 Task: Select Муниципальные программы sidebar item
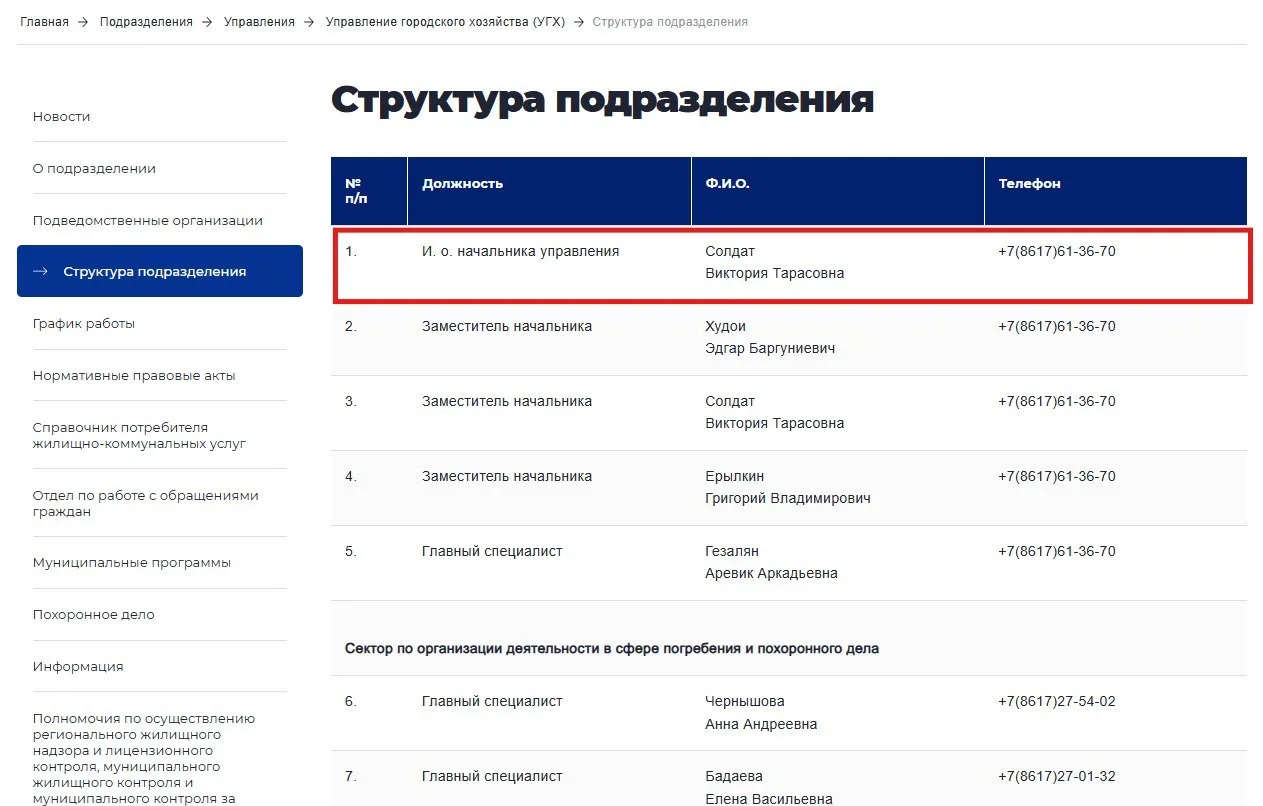131,563
